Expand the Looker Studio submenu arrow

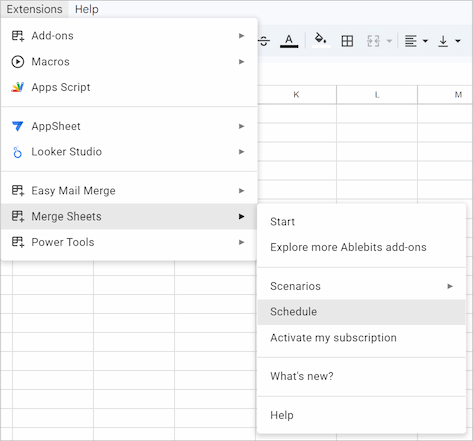(x=242, y=152)
